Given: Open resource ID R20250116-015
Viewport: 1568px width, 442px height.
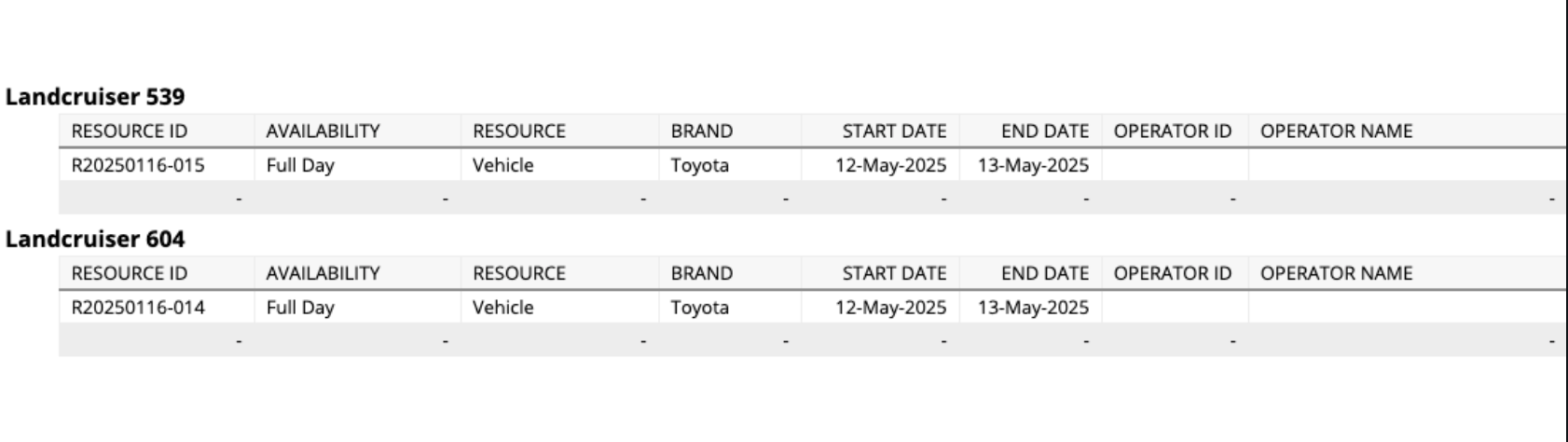Looking at the screenshot, I should tap(138, 166).
